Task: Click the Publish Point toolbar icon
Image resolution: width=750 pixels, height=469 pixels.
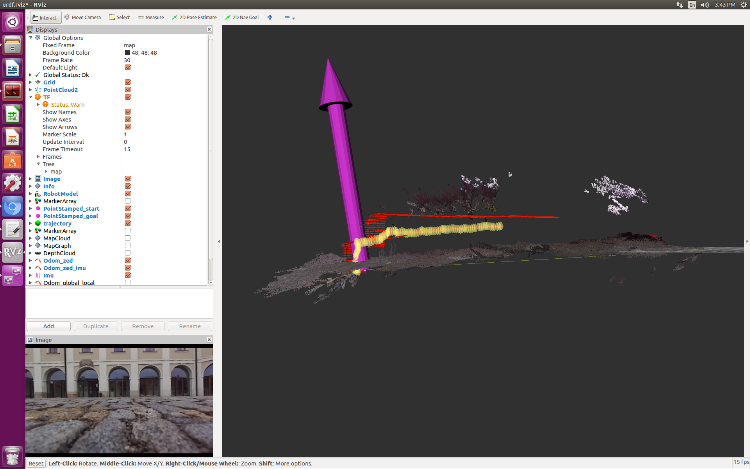Action: [x=270, y=17]
